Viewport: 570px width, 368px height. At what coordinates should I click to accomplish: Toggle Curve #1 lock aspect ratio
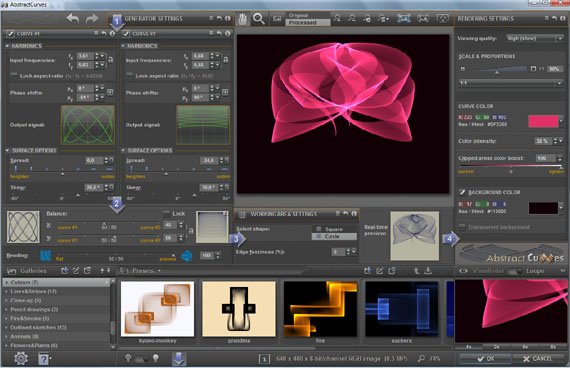coord(14,75)
